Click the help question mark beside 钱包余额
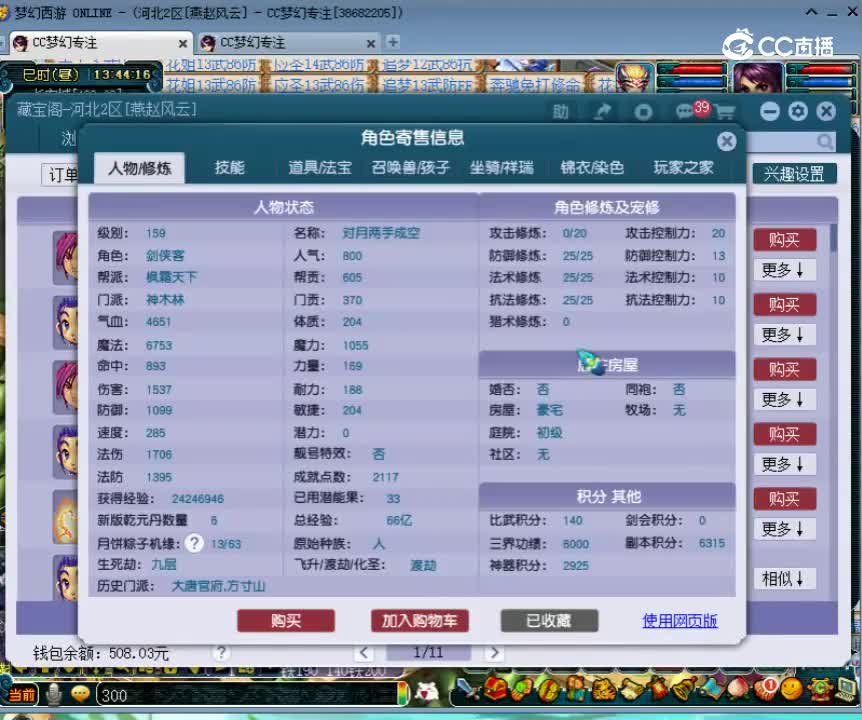Image resolution: width=862 pixels, height=720 pixels. click(220, 652)
